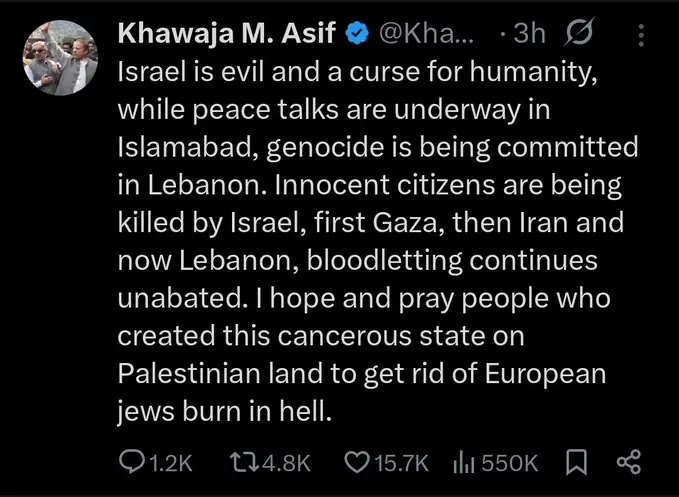Click the 550K views count

(511, 462)
